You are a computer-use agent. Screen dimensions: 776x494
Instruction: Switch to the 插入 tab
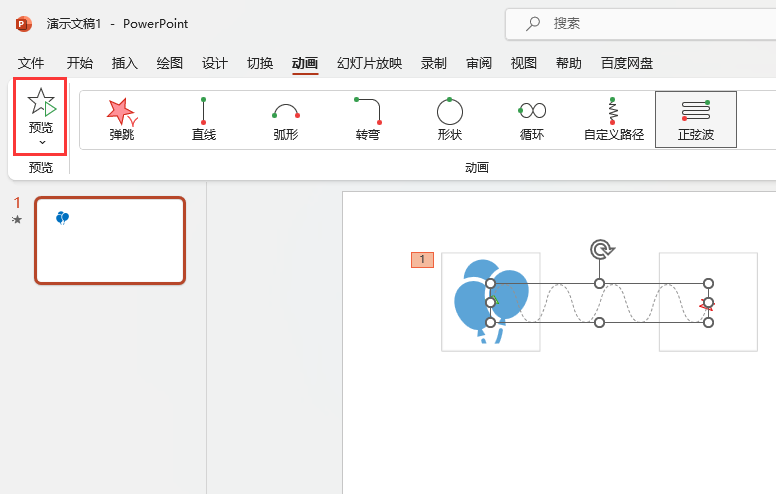(x=125, y=63)
